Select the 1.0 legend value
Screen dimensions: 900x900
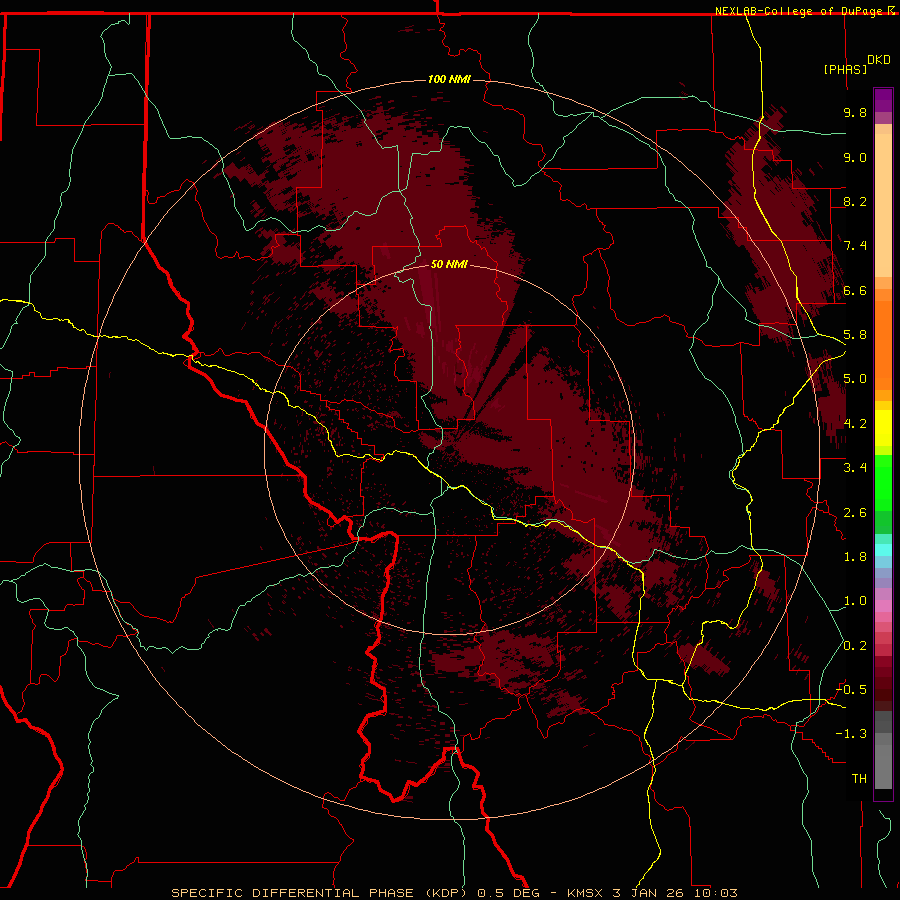coord(855,601)
